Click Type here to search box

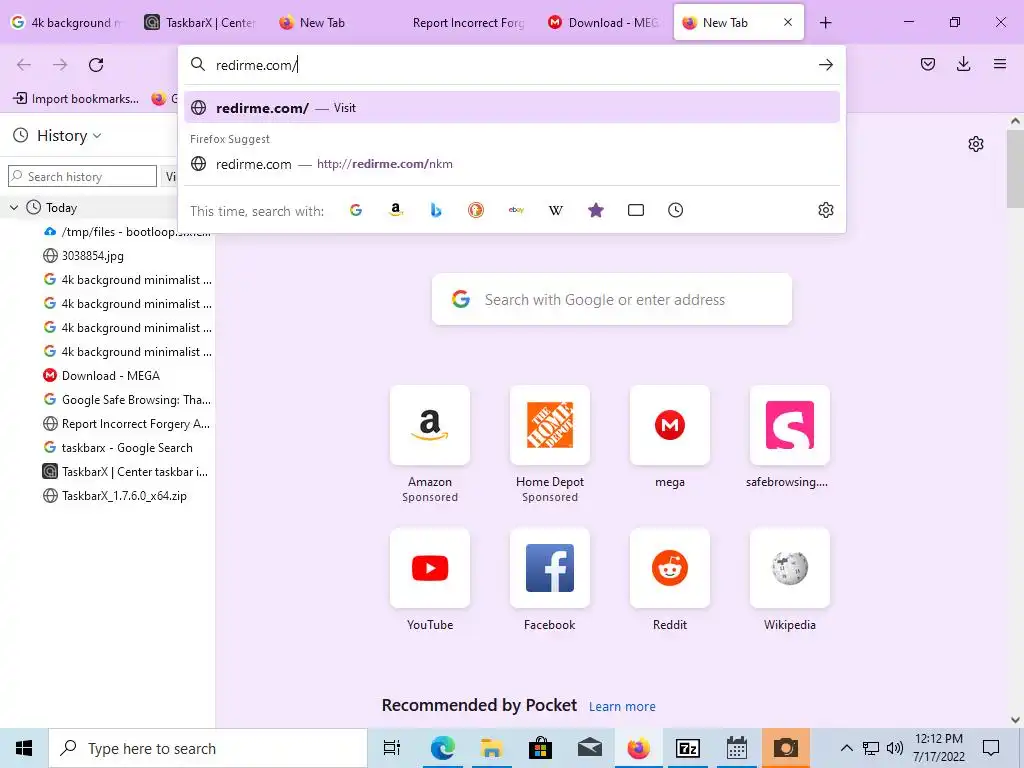coord(208,748)
